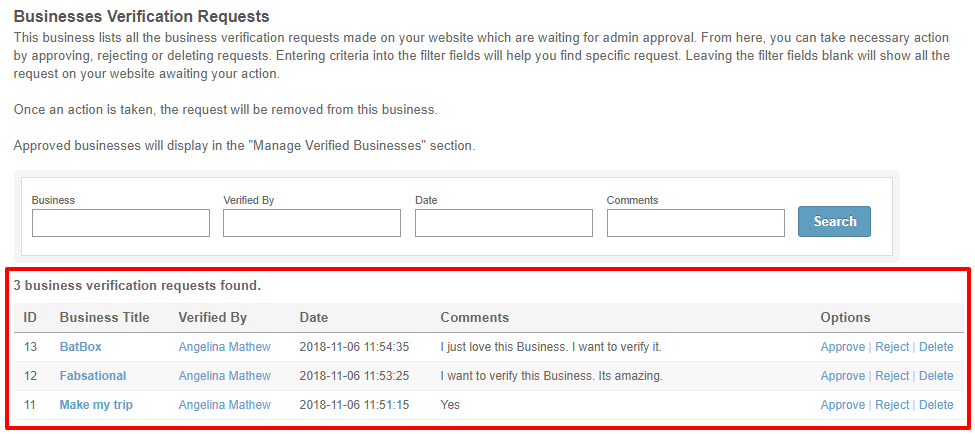Image resolution: width=975 pixels, height=434 pixels.
Task: Activate the Comments filter text field
Action: 695,223
